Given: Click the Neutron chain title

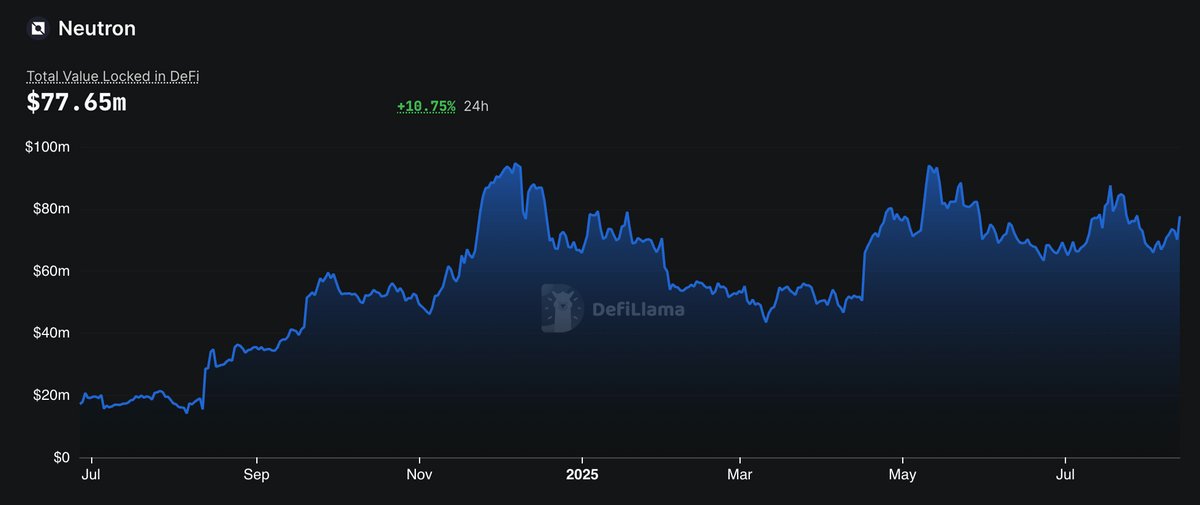Looking at the screenshot, I should 97,29.
